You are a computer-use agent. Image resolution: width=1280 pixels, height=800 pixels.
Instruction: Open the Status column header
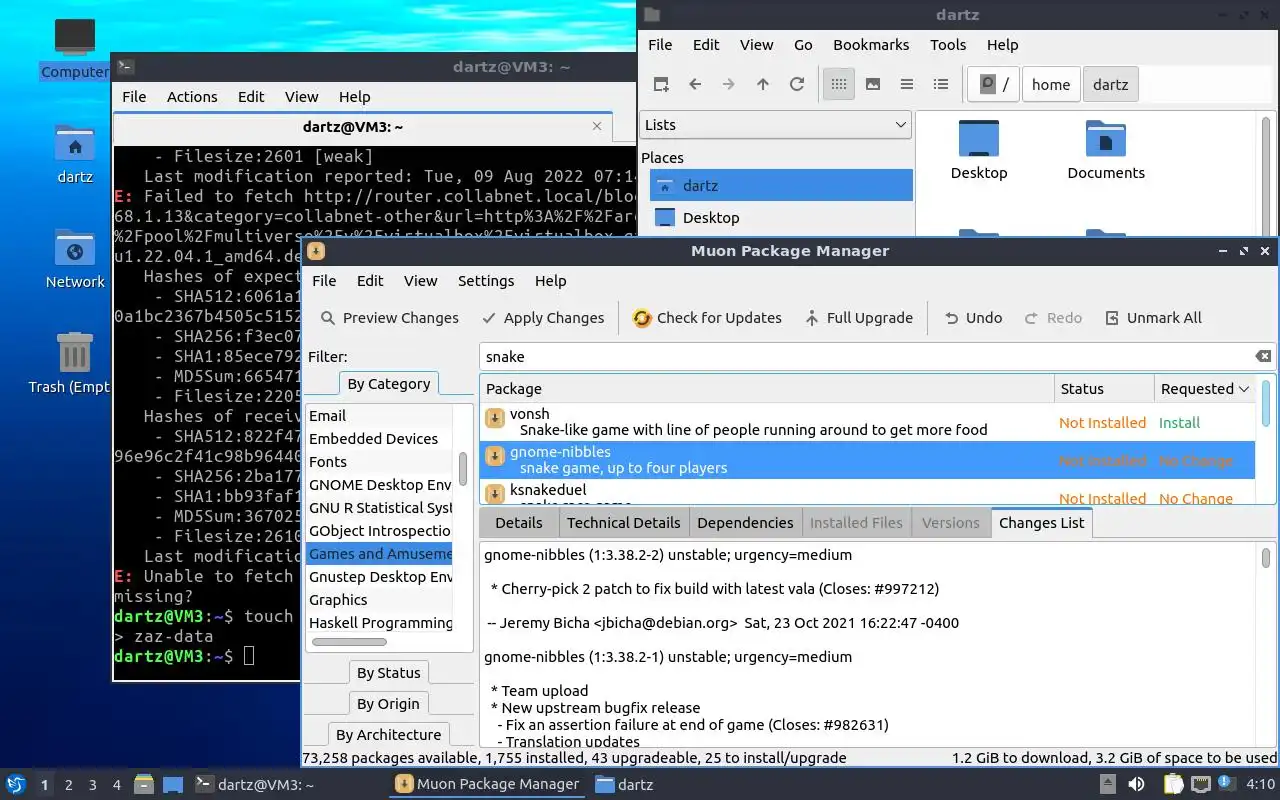point(1103,389)
